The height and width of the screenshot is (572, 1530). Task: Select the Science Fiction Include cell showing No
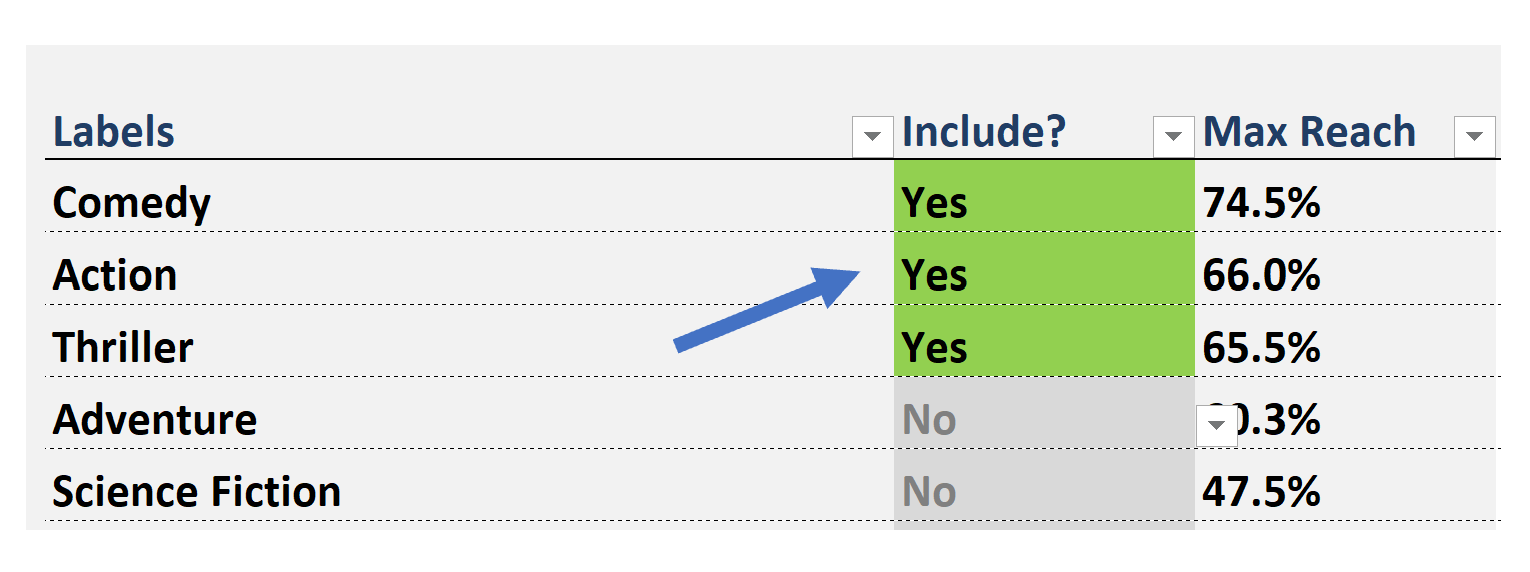tap(1044, 485)
